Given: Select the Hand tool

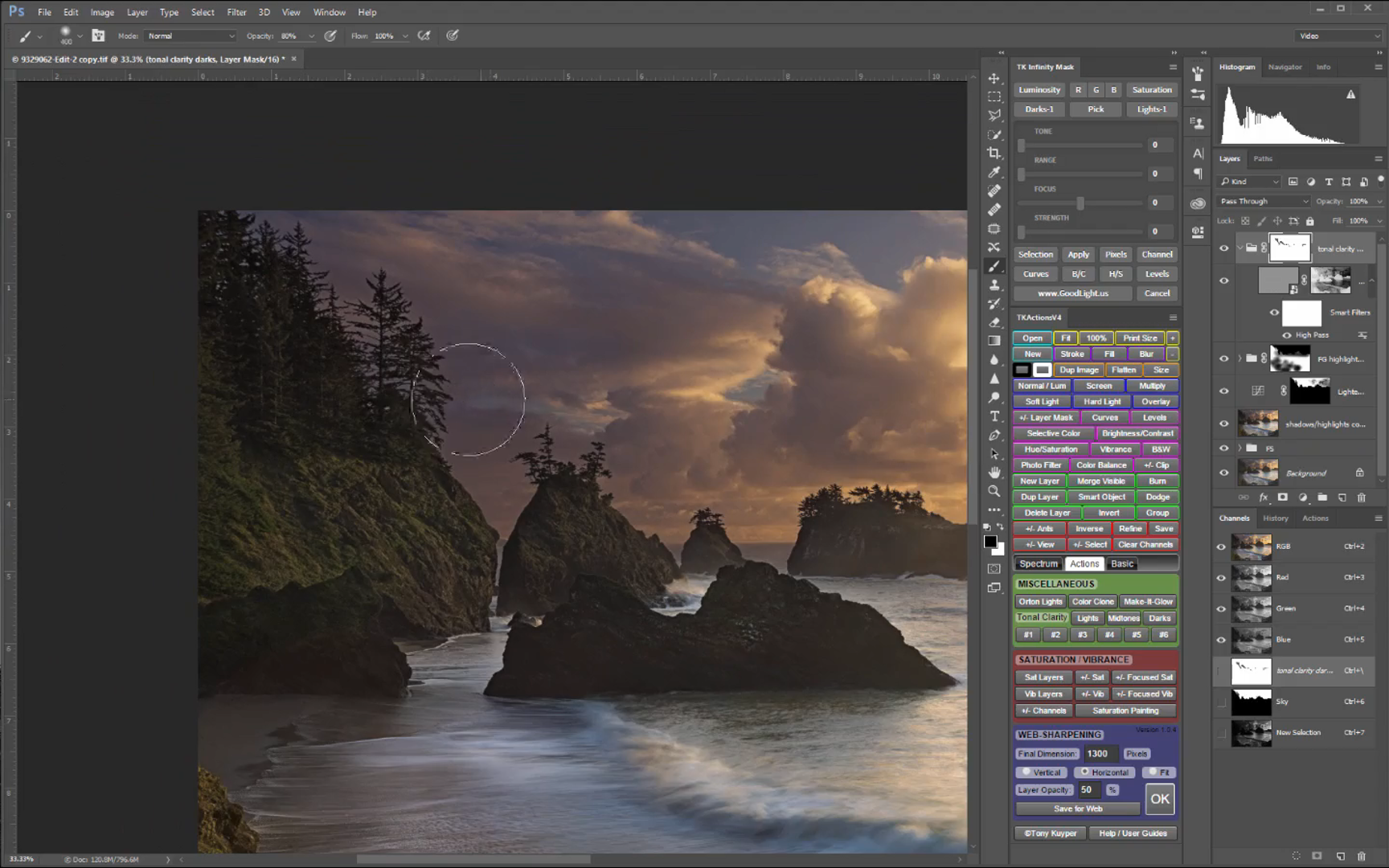Looking at the screenshot, I should [994, 473].
